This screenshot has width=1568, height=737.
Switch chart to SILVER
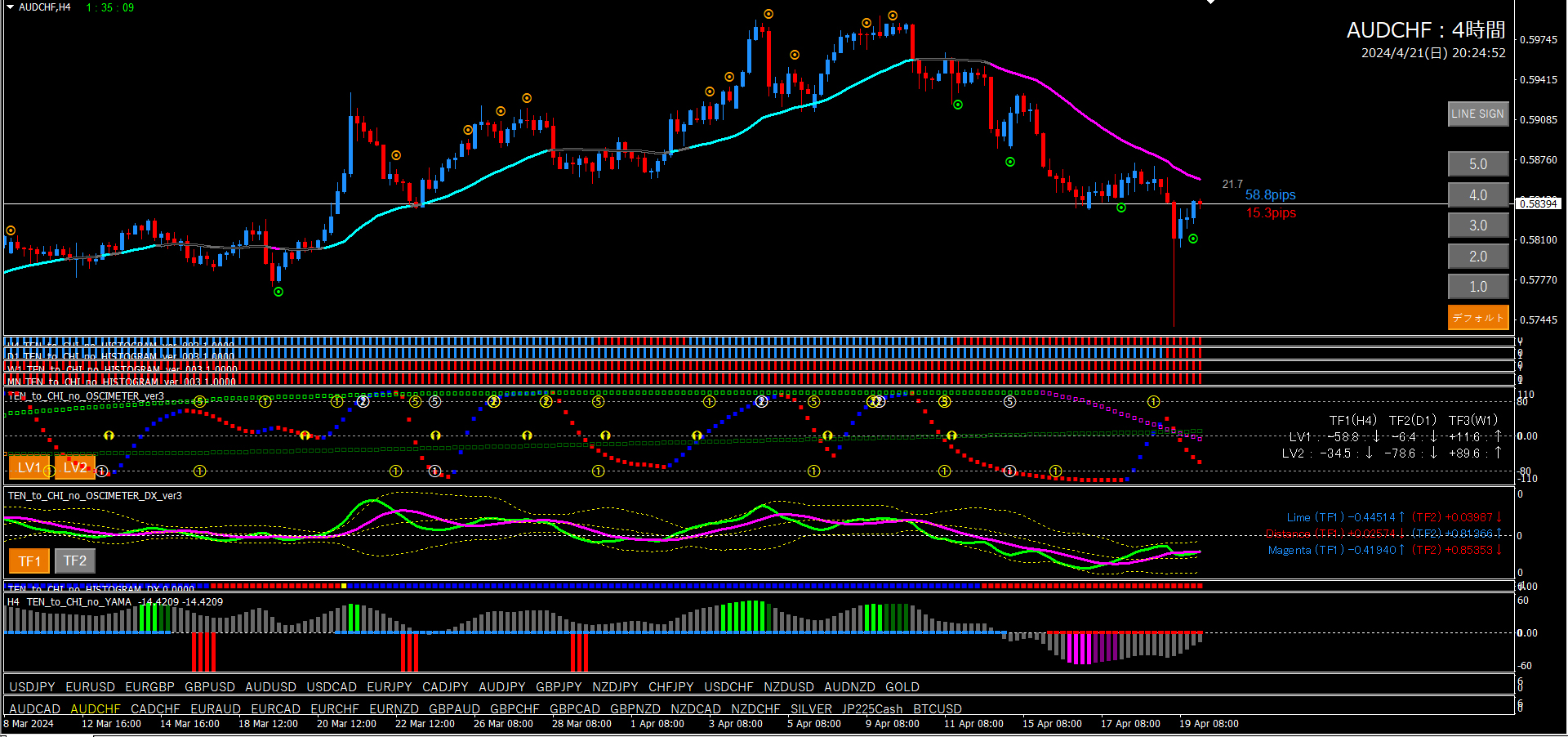click(811, 709)
